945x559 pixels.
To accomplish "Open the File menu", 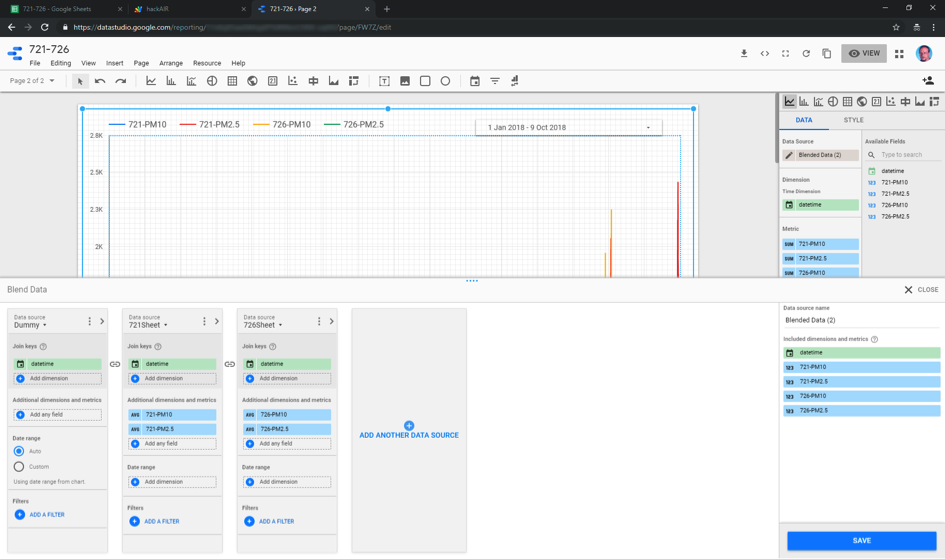I will point(35,63).
